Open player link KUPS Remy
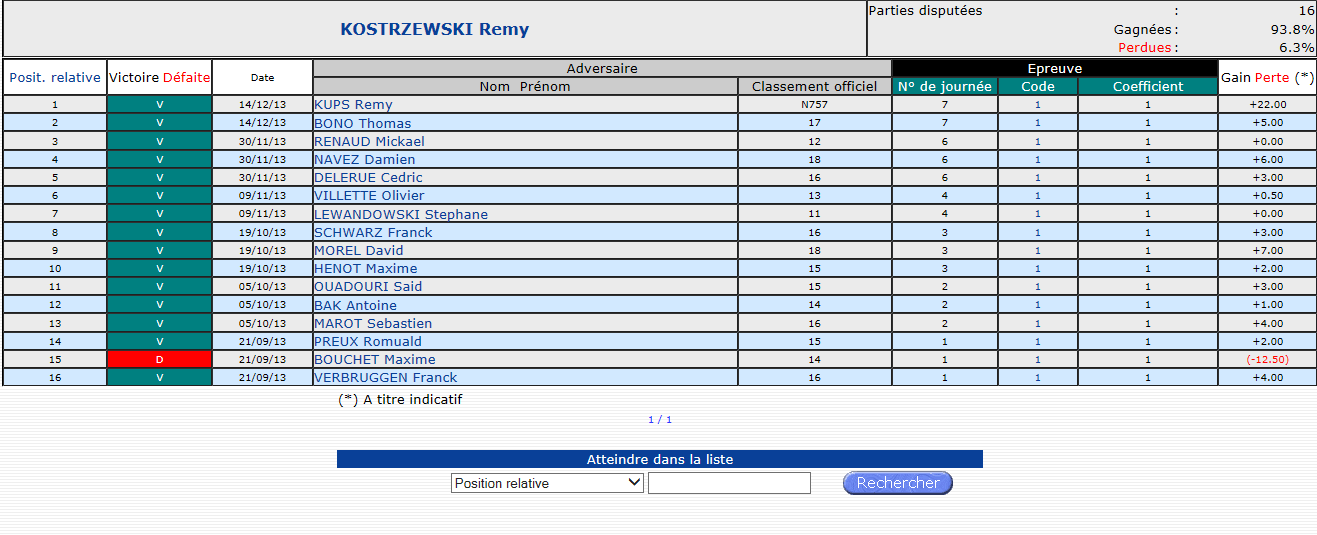 (353, 105)
